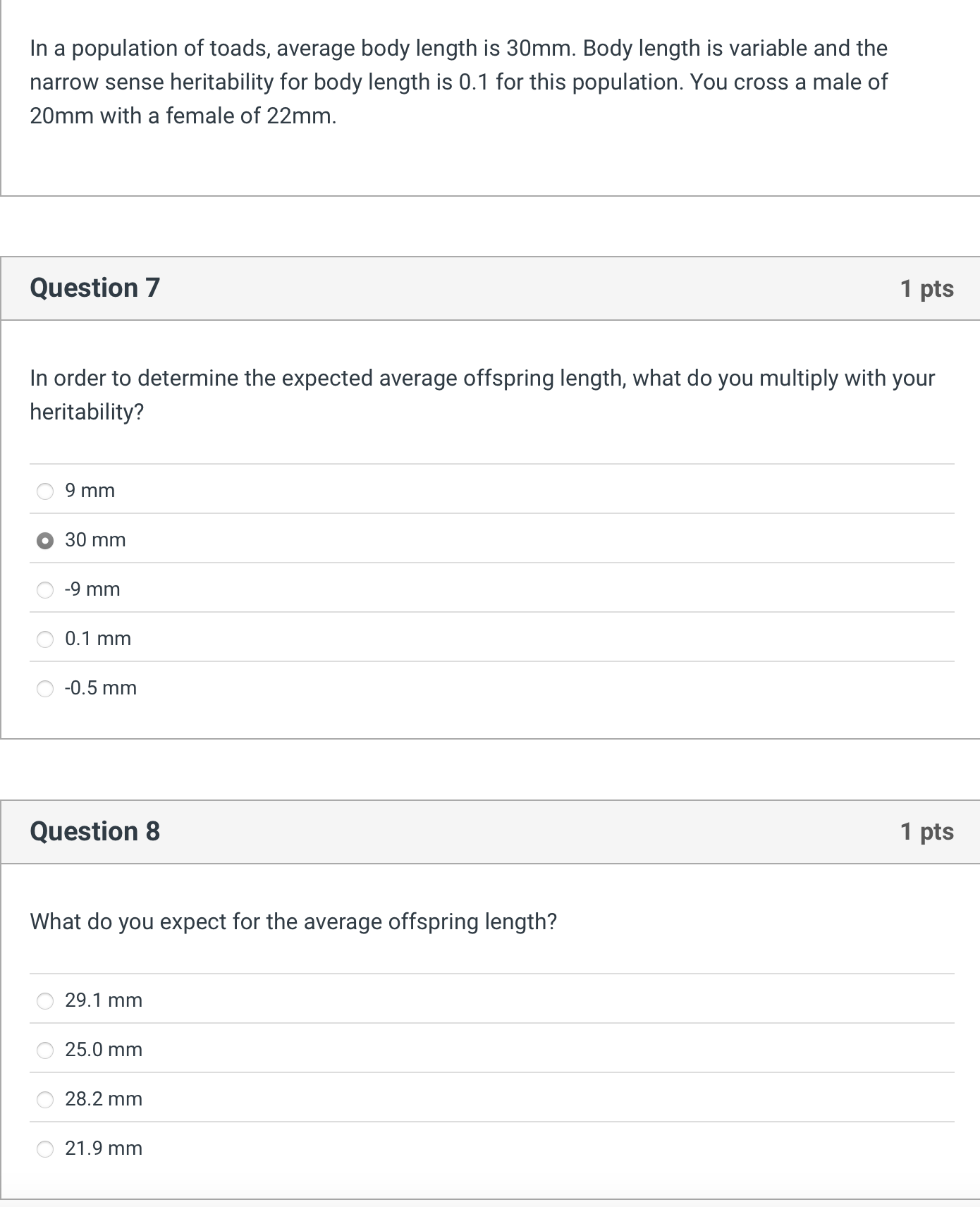980x1207 pixels.
Task: Click the Question 7 heritability prompt text
Action: point(482,395)
